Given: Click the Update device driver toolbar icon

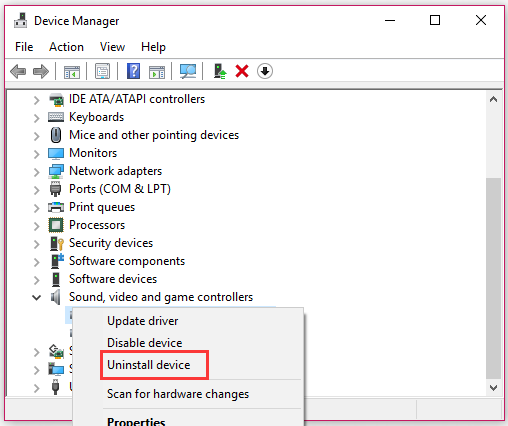Looking at the screenshot, I should coord(220,71).
